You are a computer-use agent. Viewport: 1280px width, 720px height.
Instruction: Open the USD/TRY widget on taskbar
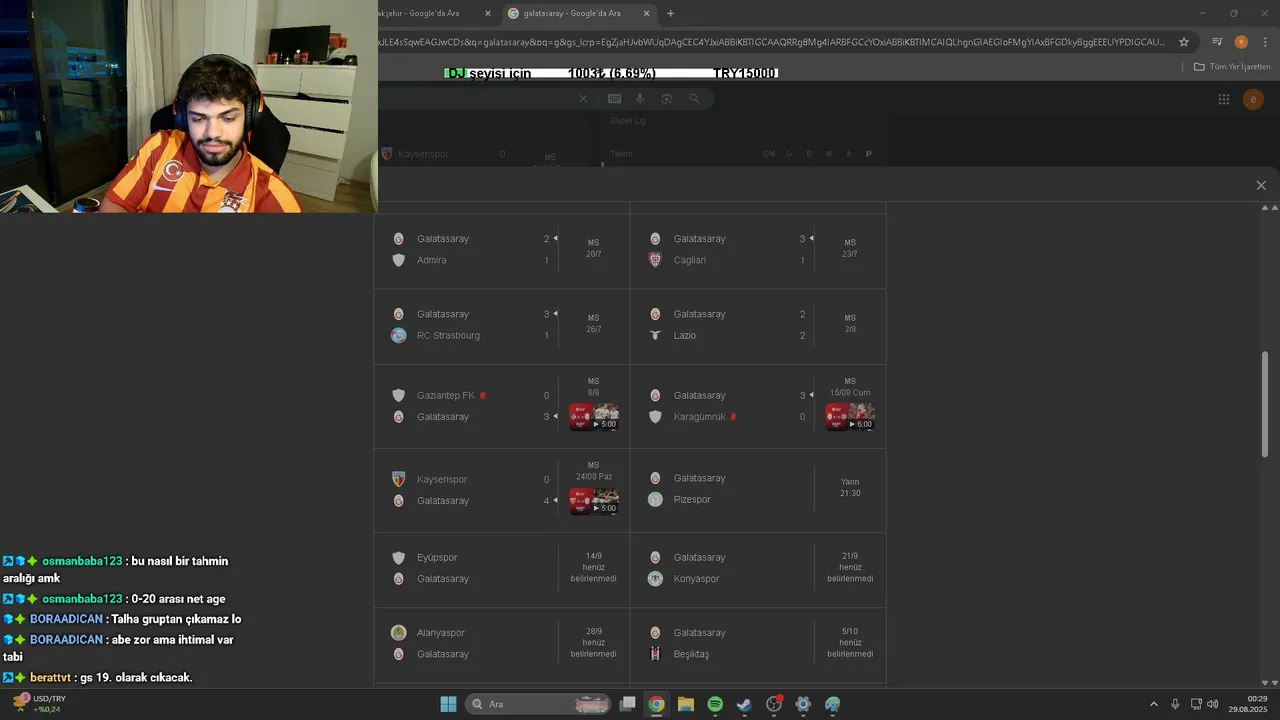[38, 703]
